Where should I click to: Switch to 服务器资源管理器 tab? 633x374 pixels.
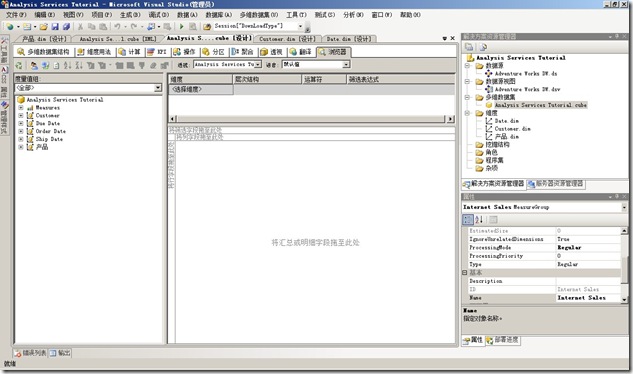[556, 184]
